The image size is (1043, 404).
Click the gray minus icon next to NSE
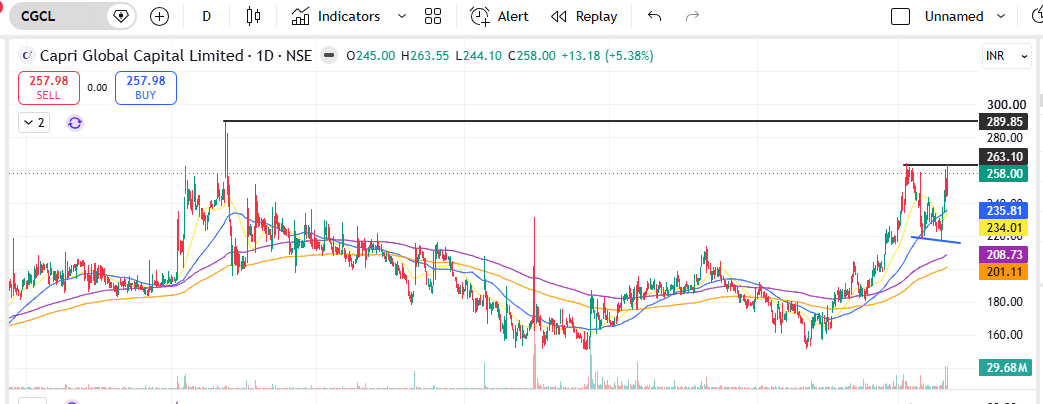coord(328,56)
